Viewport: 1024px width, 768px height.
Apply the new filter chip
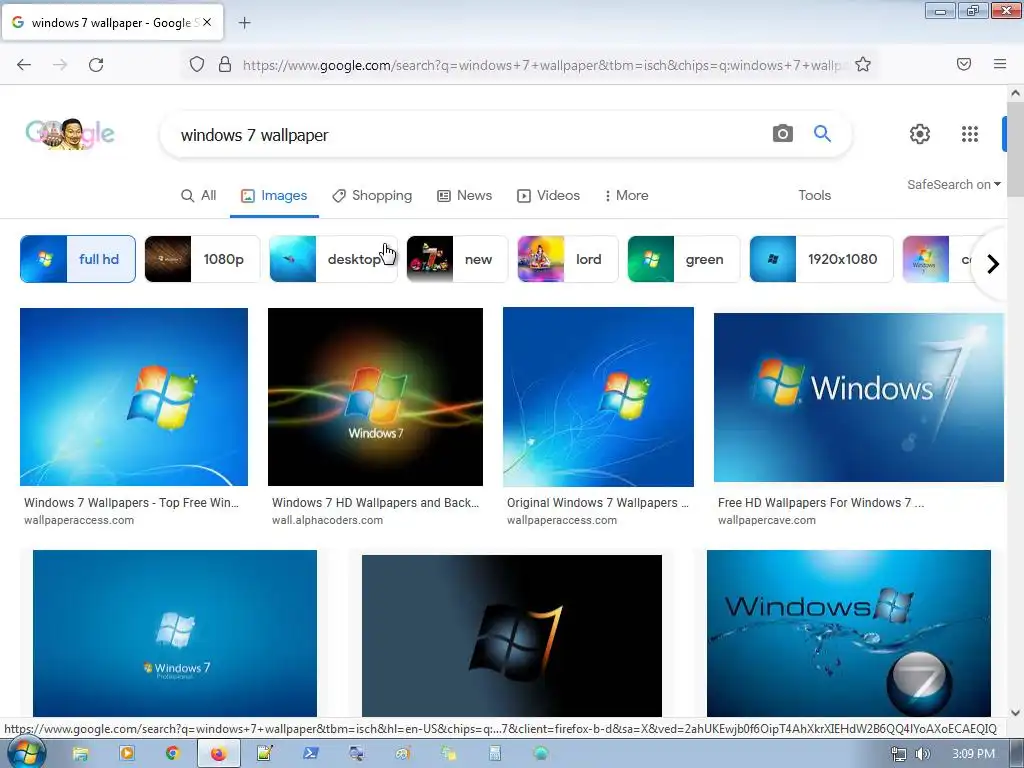[x=457, y=259]
